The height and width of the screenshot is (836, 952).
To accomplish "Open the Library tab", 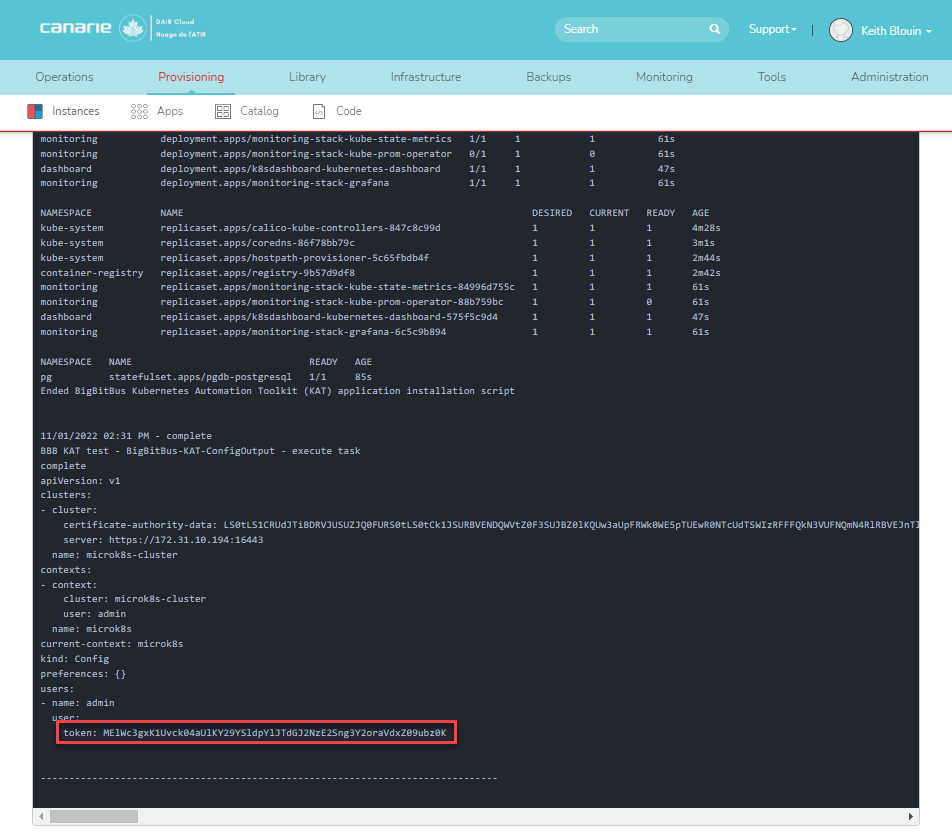I will coord(307,77).
